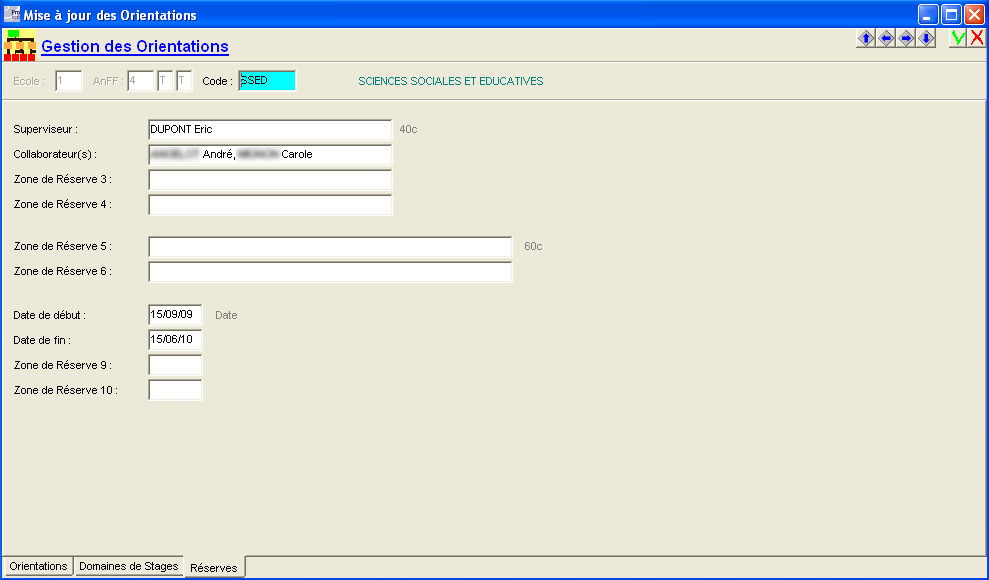Select the Réserves tab
Screen dimensions: 989x580
point(214,567)
